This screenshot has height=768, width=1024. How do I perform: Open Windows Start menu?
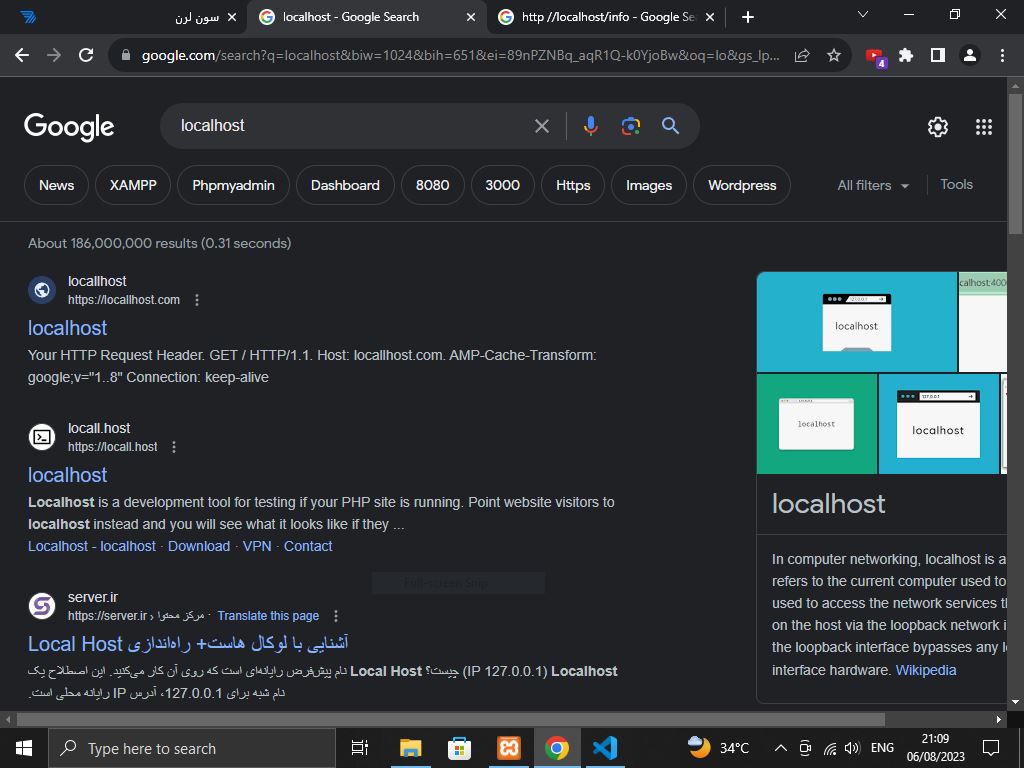click(x=24, y=748)
